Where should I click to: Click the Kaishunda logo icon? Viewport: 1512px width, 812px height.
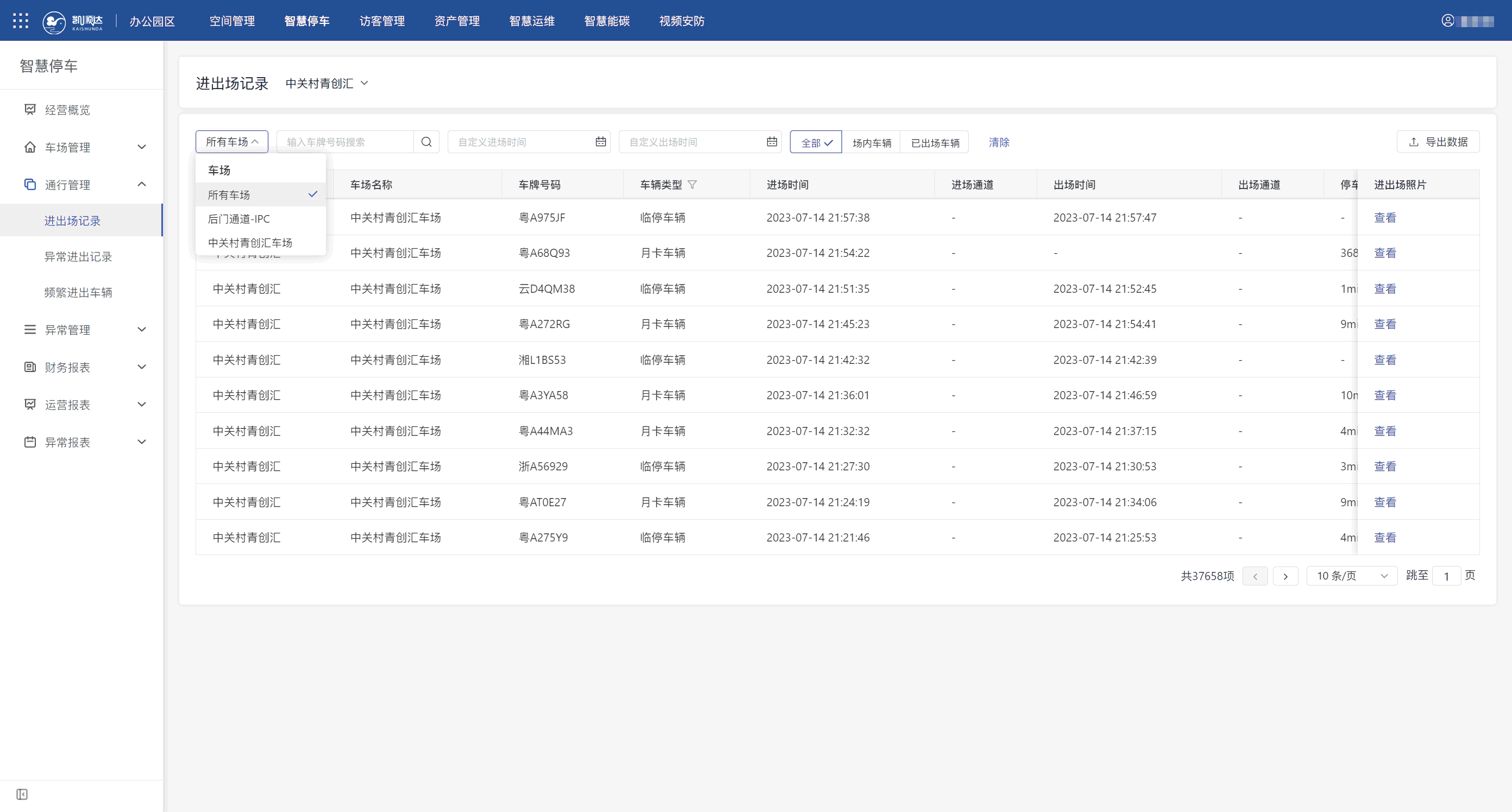(54, 22)
